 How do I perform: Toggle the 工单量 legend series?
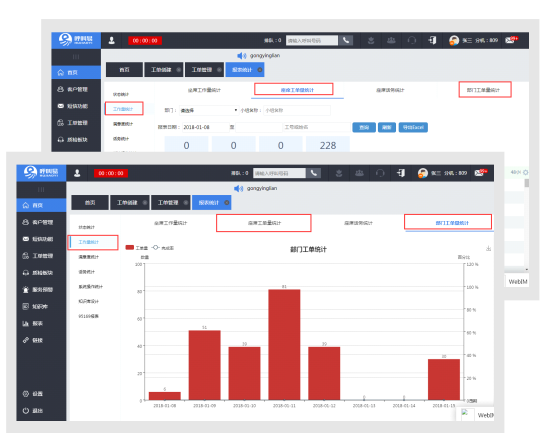(x=137, y=248)
